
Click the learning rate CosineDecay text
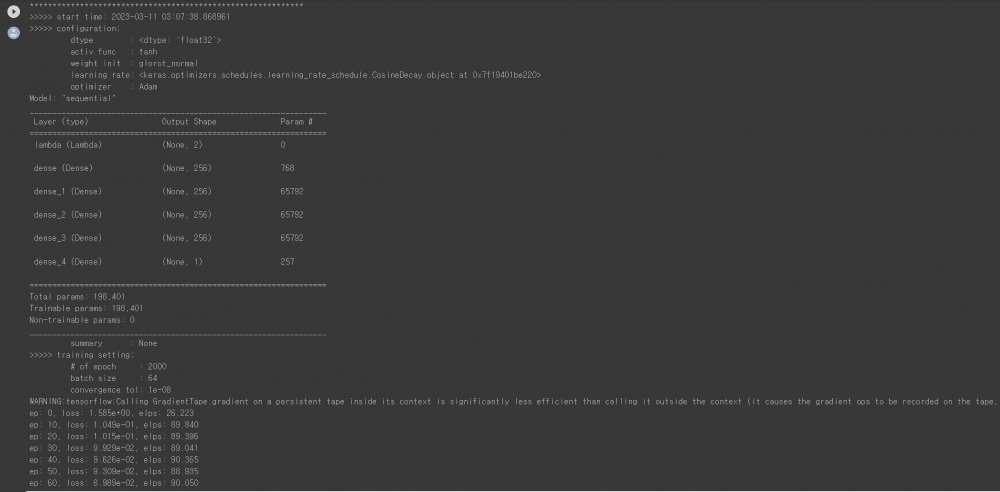coord(340,75)
